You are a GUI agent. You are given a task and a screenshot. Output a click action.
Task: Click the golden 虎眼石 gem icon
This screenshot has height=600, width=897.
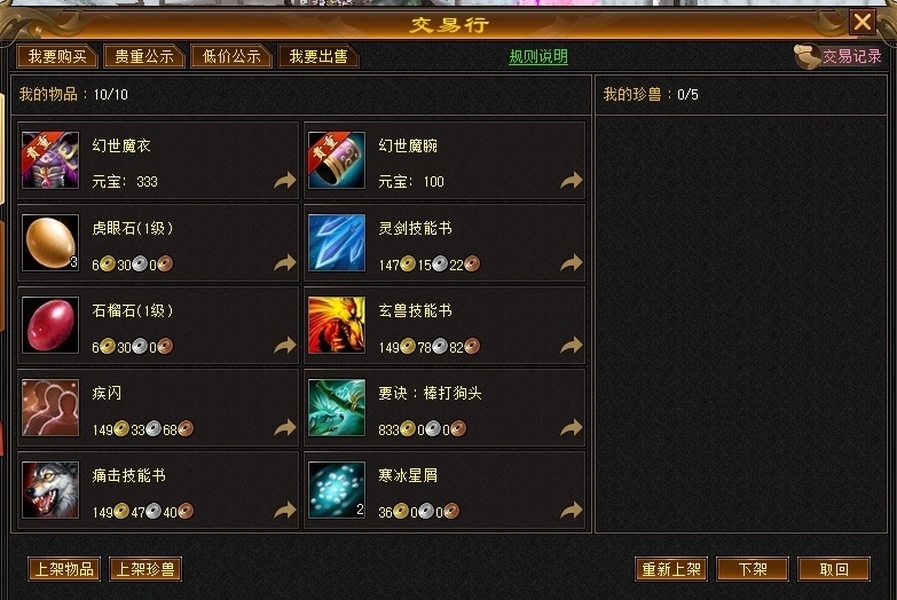pos(50,243)
